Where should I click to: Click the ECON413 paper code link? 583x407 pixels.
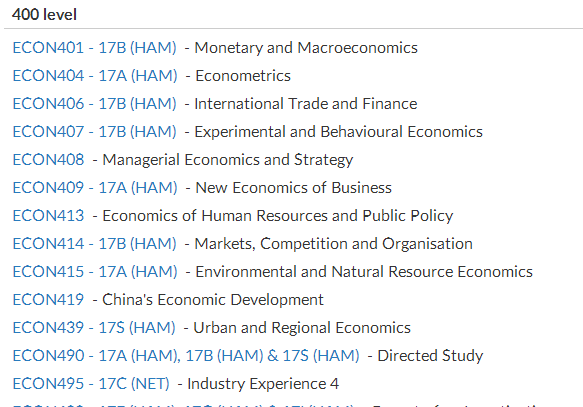48,216
